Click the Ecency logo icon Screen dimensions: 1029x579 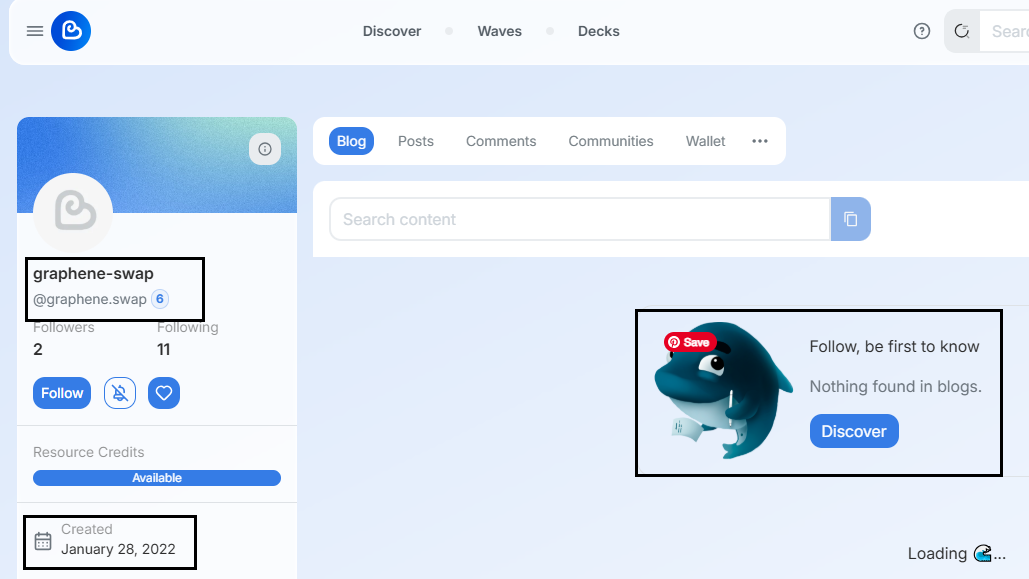71,31
